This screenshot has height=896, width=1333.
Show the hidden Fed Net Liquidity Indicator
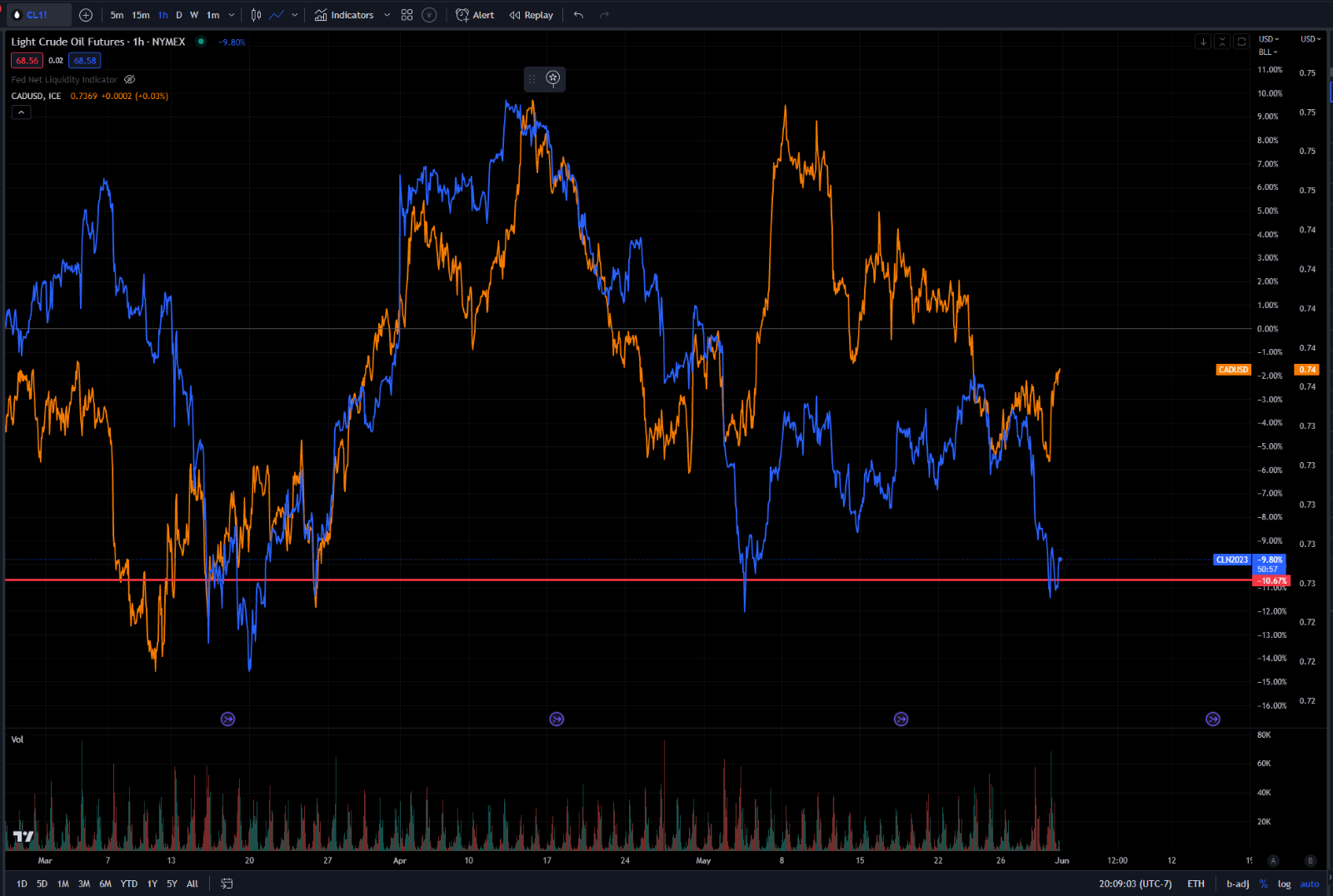129,79
